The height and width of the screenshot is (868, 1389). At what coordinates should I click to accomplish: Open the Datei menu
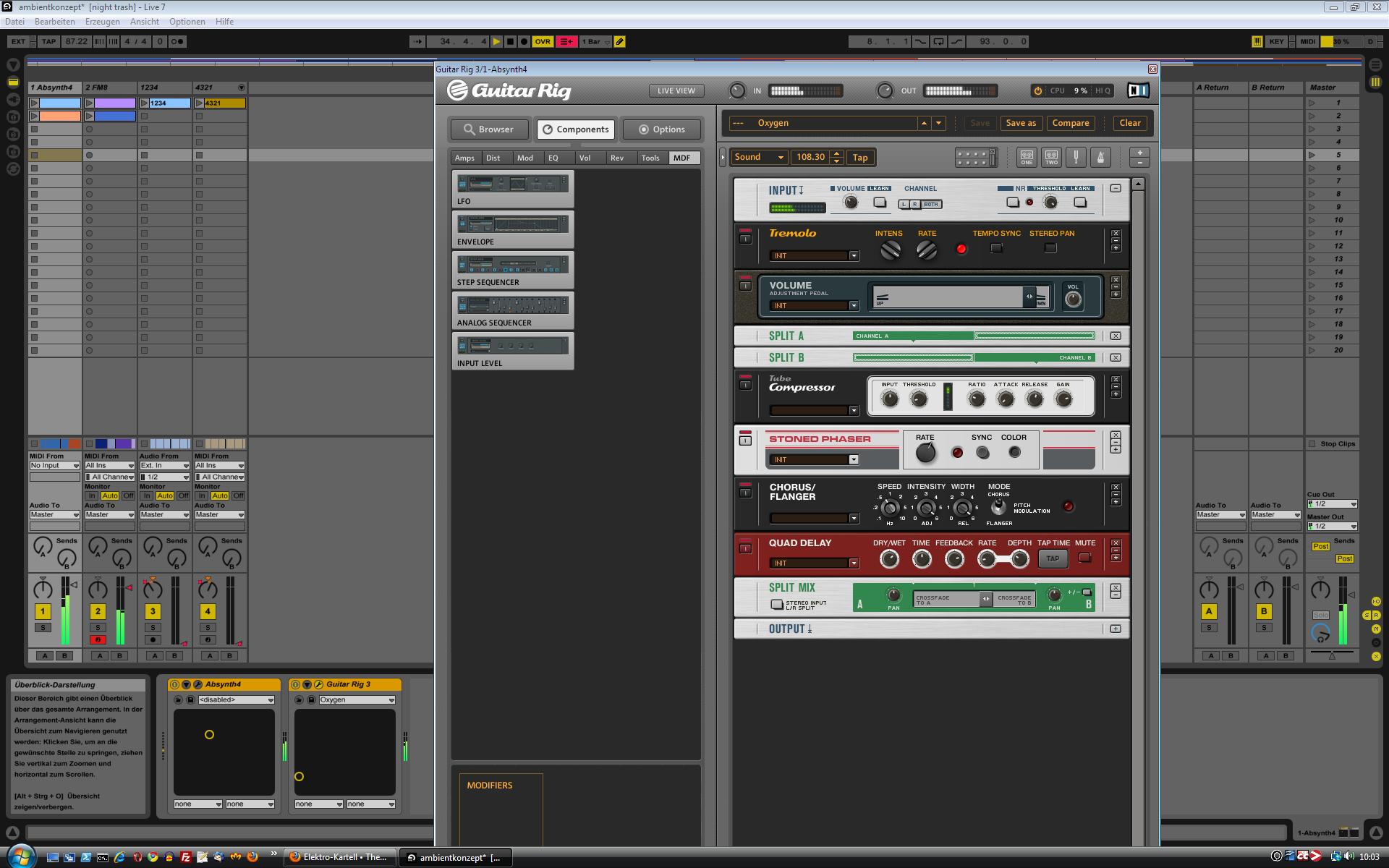pyautogui.click(x=14, y=22)
